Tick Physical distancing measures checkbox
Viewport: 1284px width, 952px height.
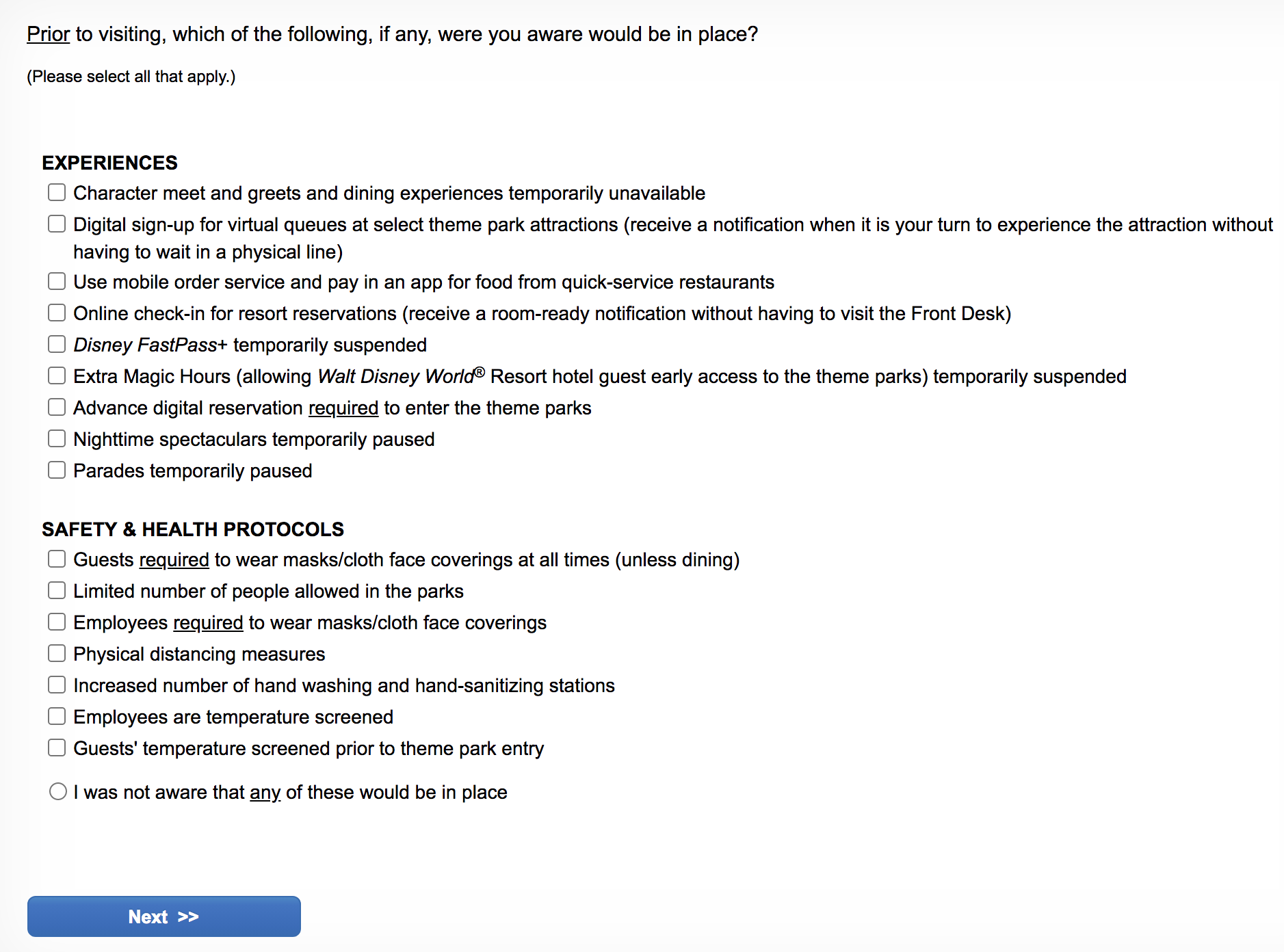coord(57,654)
